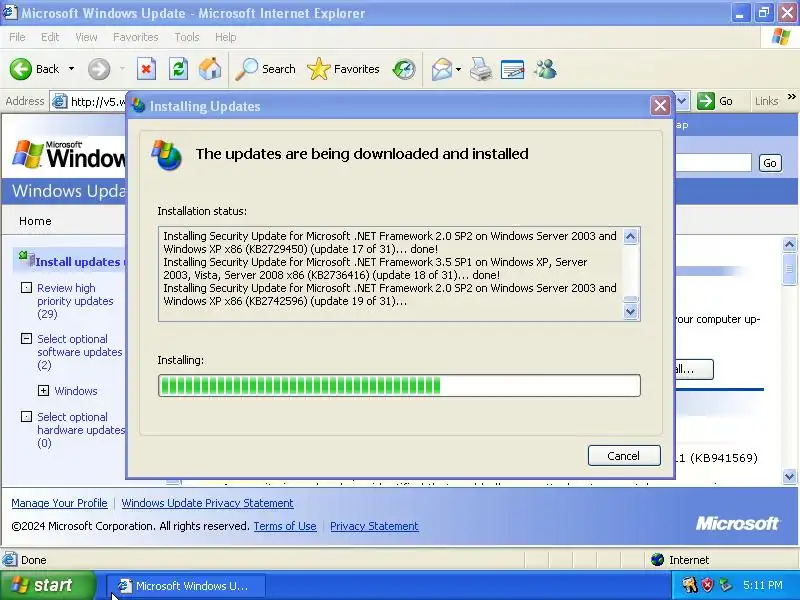The width and height of the screenshot is (800, 600).
Task: Click the Install updates shield icon
Action: point(26,259)
